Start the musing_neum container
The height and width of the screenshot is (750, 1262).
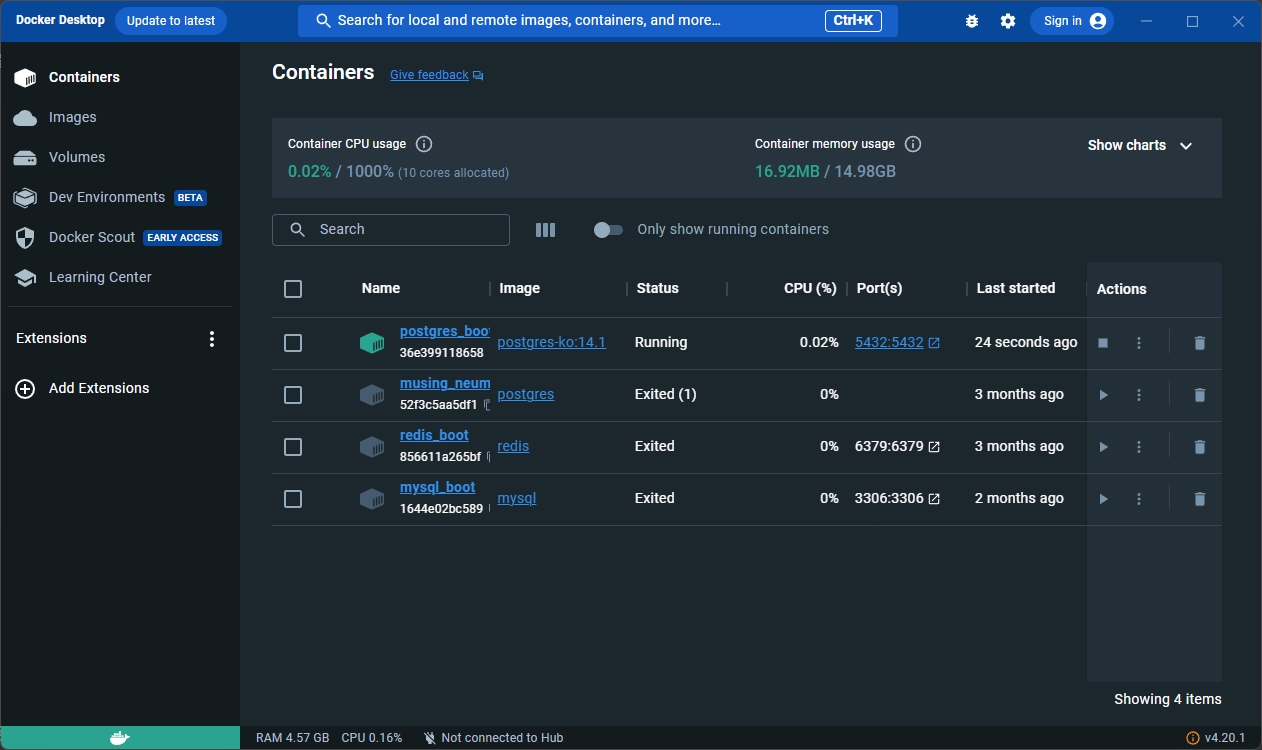click(x=1103, y=395)
